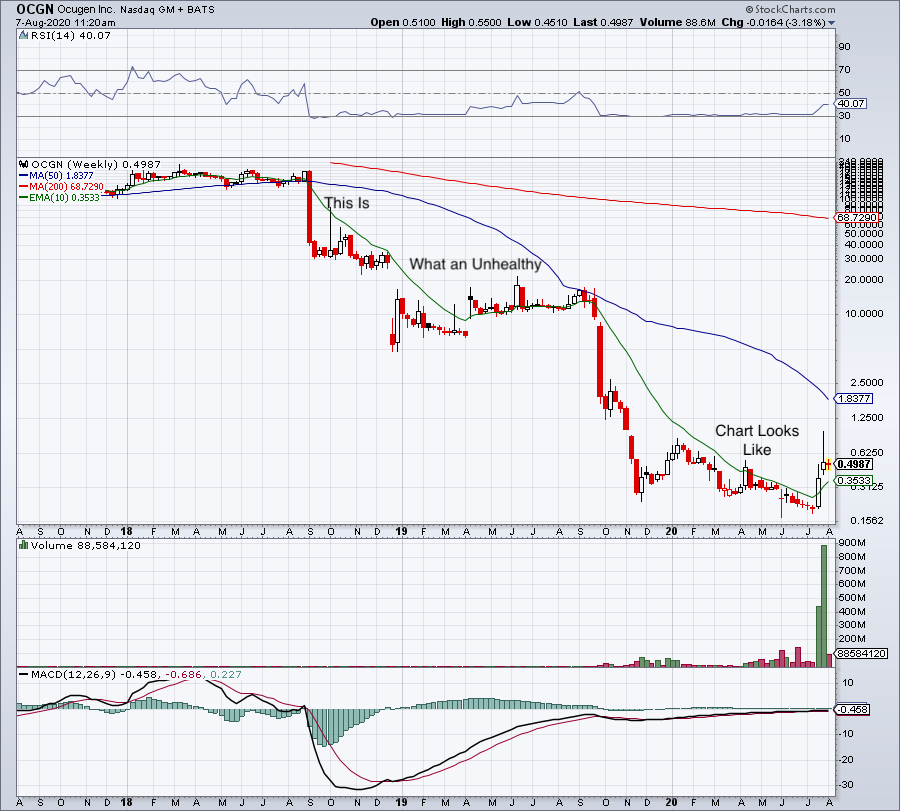Click the 'Chart Looks' annotation text
The height and width of the screenshot is (811, 900).
tap(757, 431)
